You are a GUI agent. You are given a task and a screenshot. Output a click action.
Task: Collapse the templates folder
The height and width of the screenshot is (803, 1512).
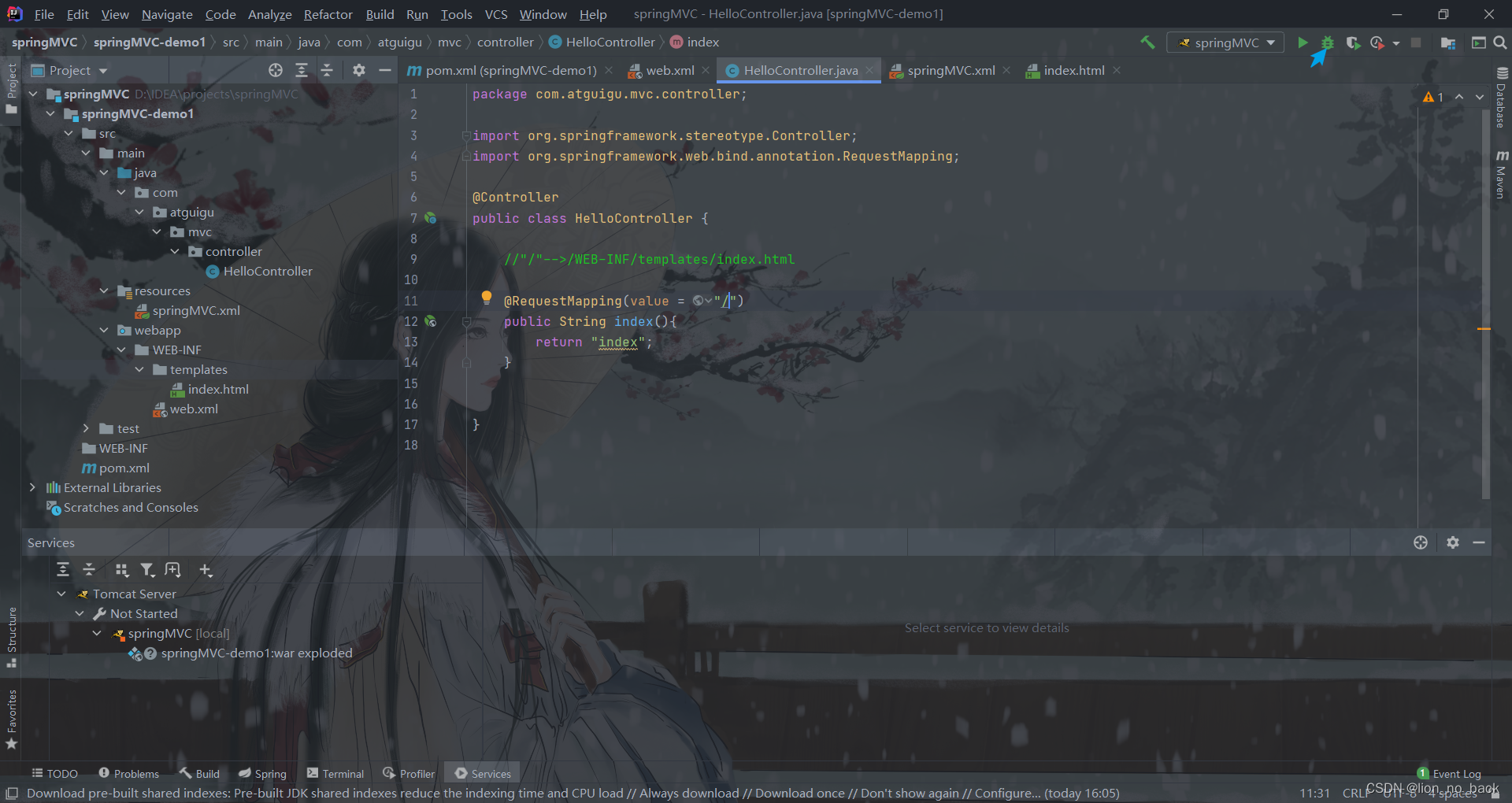[139, 369]
